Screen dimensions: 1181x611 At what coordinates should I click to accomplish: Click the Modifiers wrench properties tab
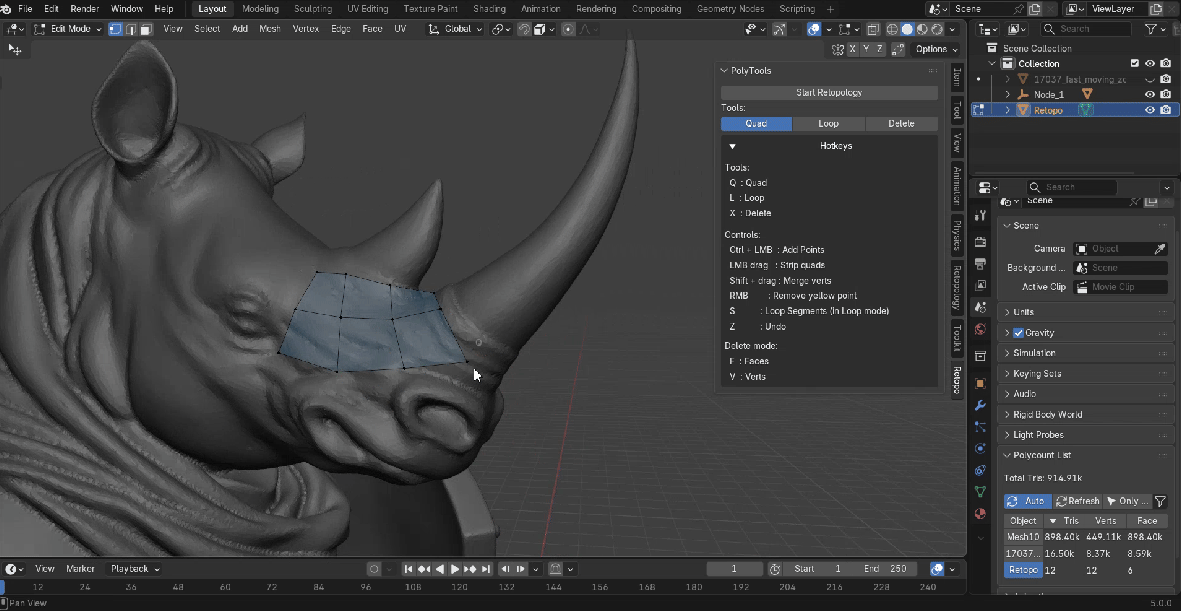click(980, 405)
